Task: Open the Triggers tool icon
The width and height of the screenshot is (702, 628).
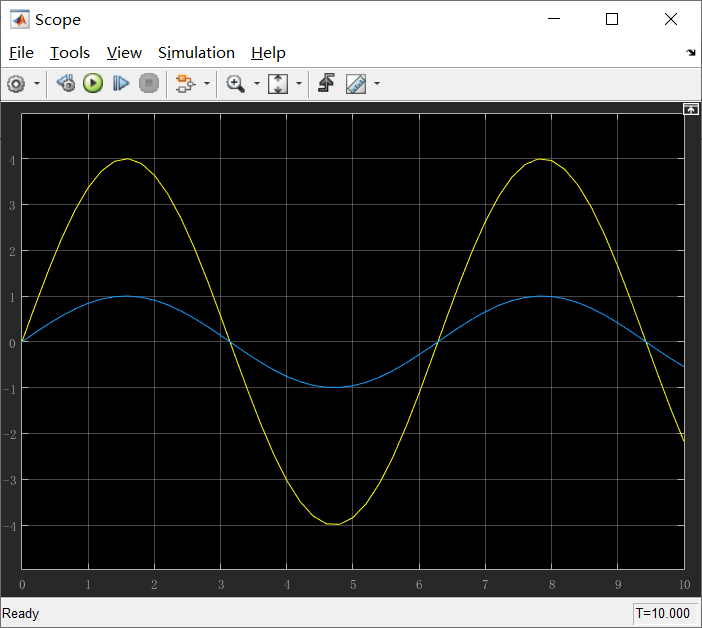Action: (326, 83)
